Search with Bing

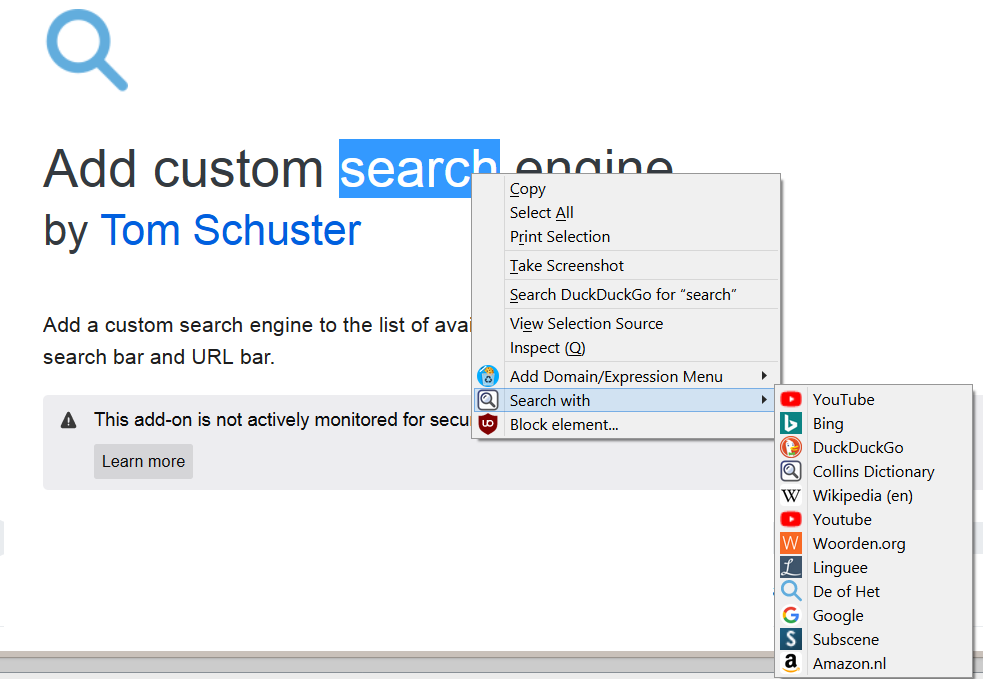click(874, 423)
